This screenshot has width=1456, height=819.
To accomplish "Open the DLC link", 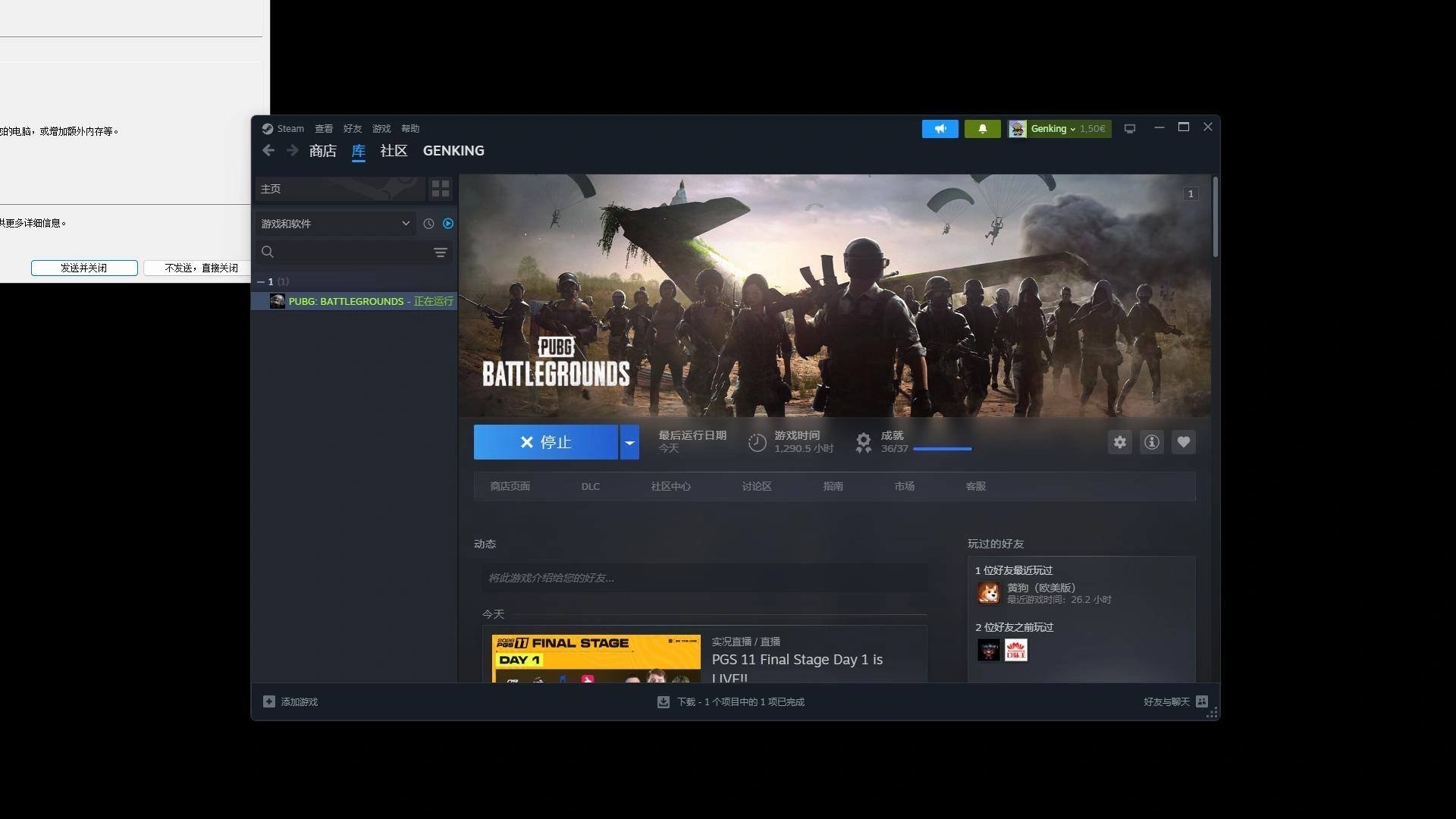I will coord(590,486).
